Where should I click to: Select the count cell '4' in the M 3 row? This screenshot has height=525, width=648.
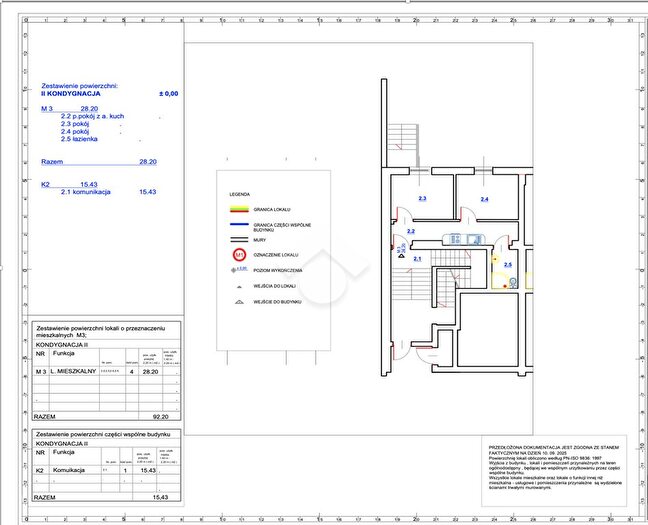[x=132, y=372]
